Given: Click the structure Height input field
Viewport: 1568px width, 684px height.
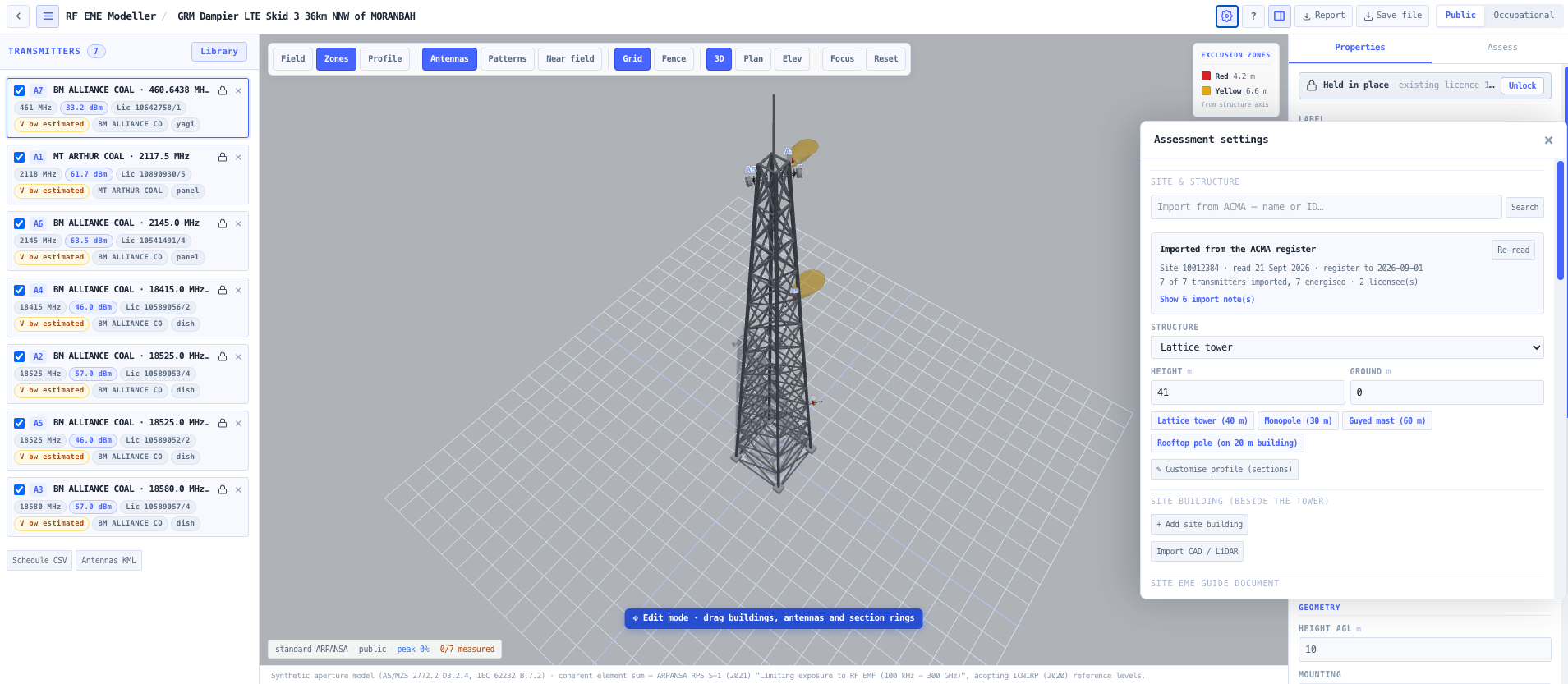Looking at the screenshot, I should (1248, 392).
